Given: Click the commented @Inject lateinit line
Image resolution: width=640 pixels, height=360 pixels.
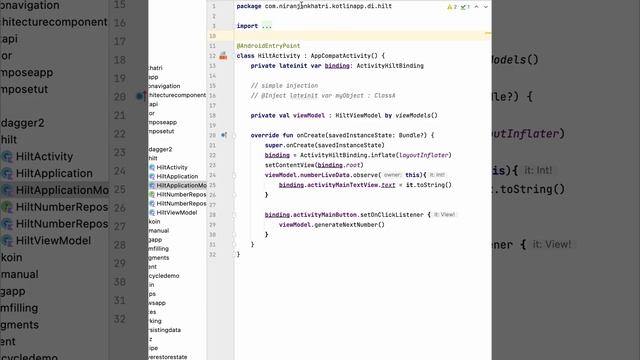Looking at the screenshot, I should [323, 96].
